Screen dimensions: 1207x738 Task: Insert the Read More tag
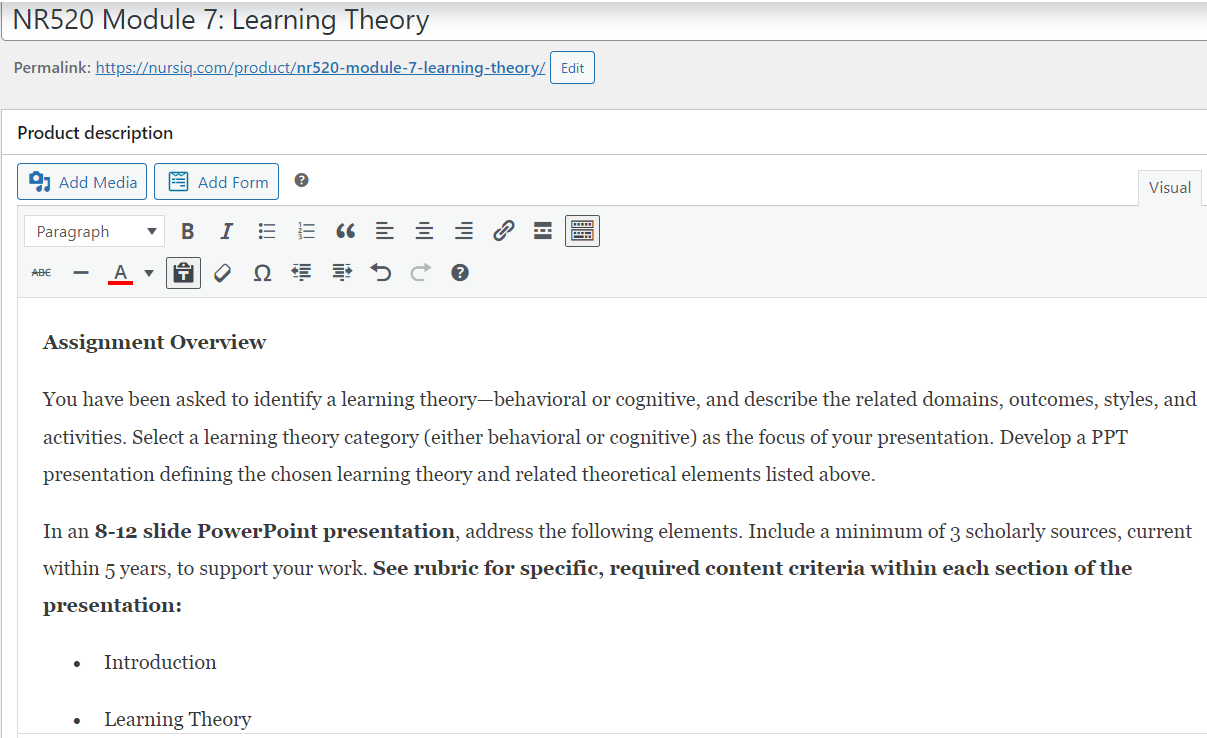[542, 230]
